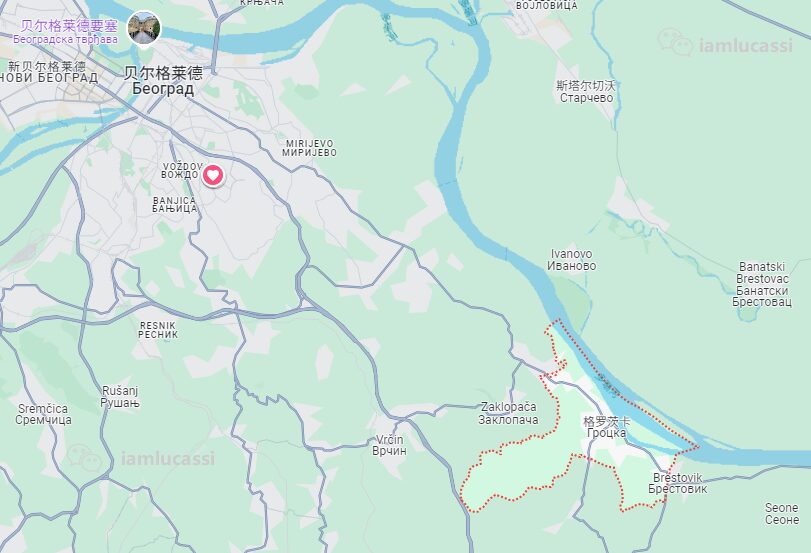811x553 pixels.
Task: Open the Belgrade Fortress photo thumbnail
Action: click(144, 28)
